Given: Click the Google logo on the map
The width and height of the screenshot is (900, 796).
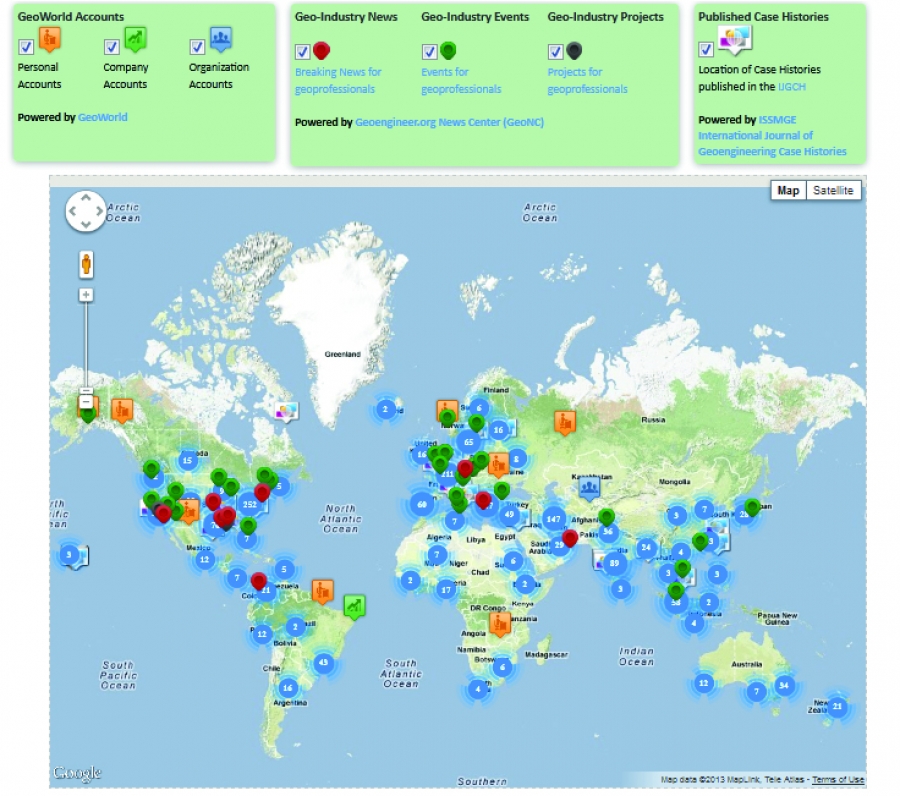Looking at the screenshot, I should [x=78, y=770].
